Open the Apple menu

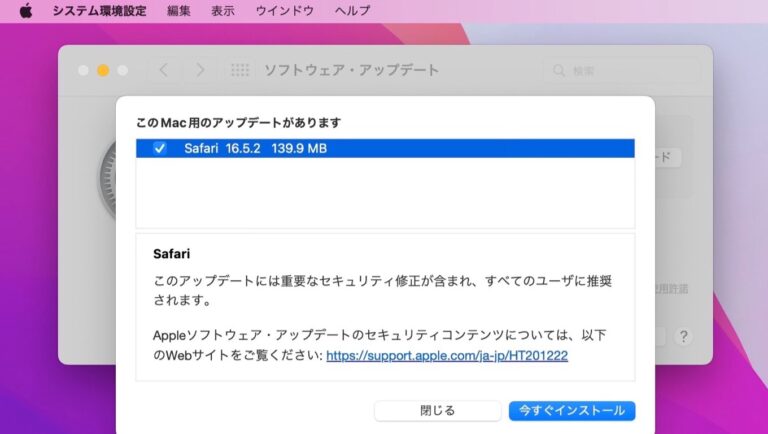26,10
